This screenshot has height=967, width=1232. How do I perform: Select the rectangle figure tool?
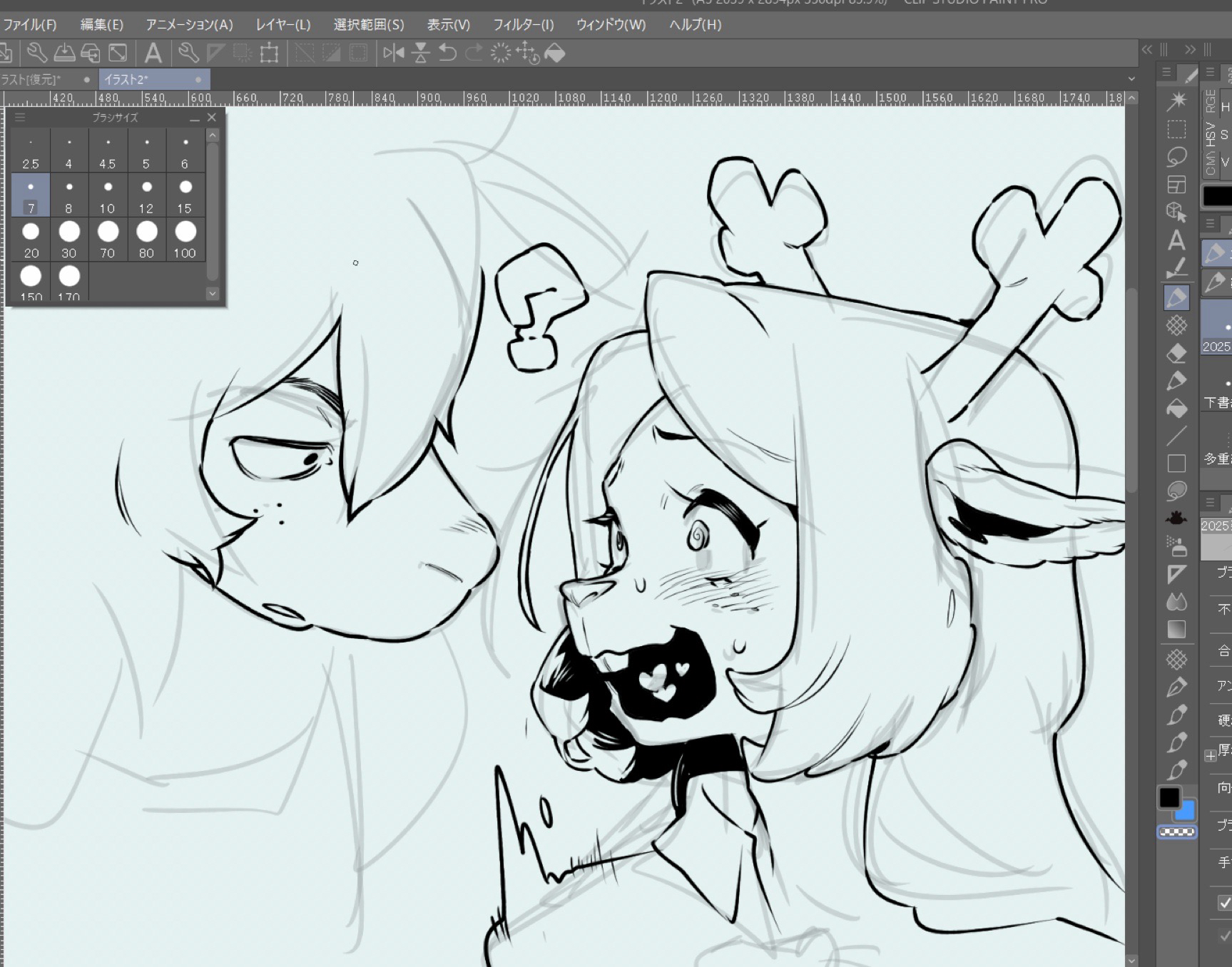pos(1176,464)
